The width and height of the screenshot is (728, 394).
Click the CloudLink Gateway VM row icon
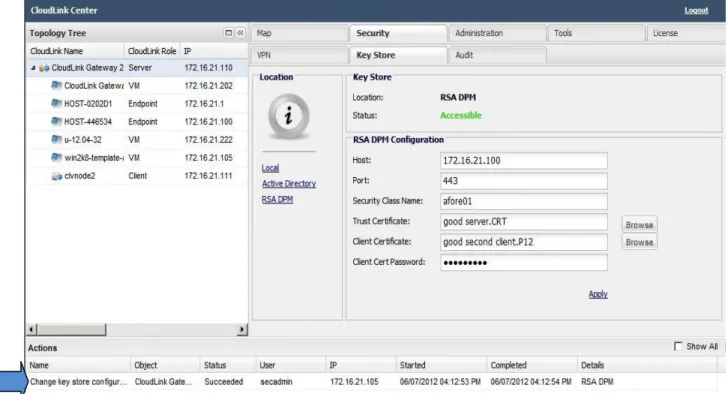(57, 85)
